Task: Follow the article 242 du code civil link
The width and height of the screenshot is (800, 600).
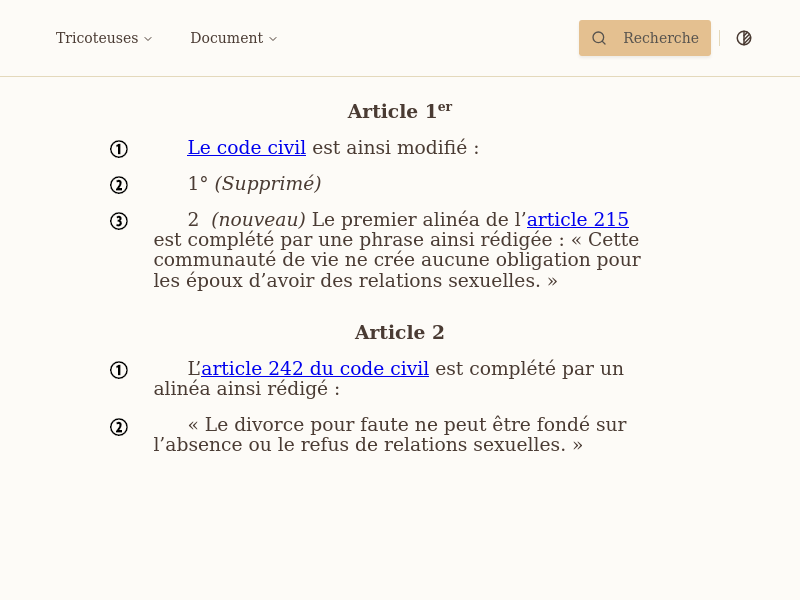Action: pos(315,368)
